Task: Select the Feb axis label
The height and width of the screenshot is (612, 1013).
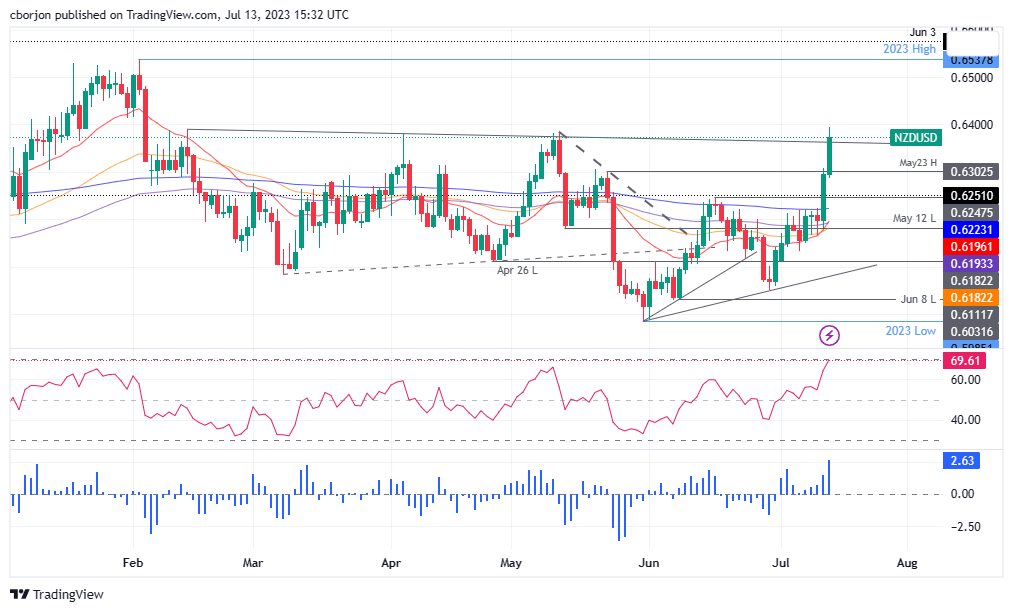Action: [132, 563]
